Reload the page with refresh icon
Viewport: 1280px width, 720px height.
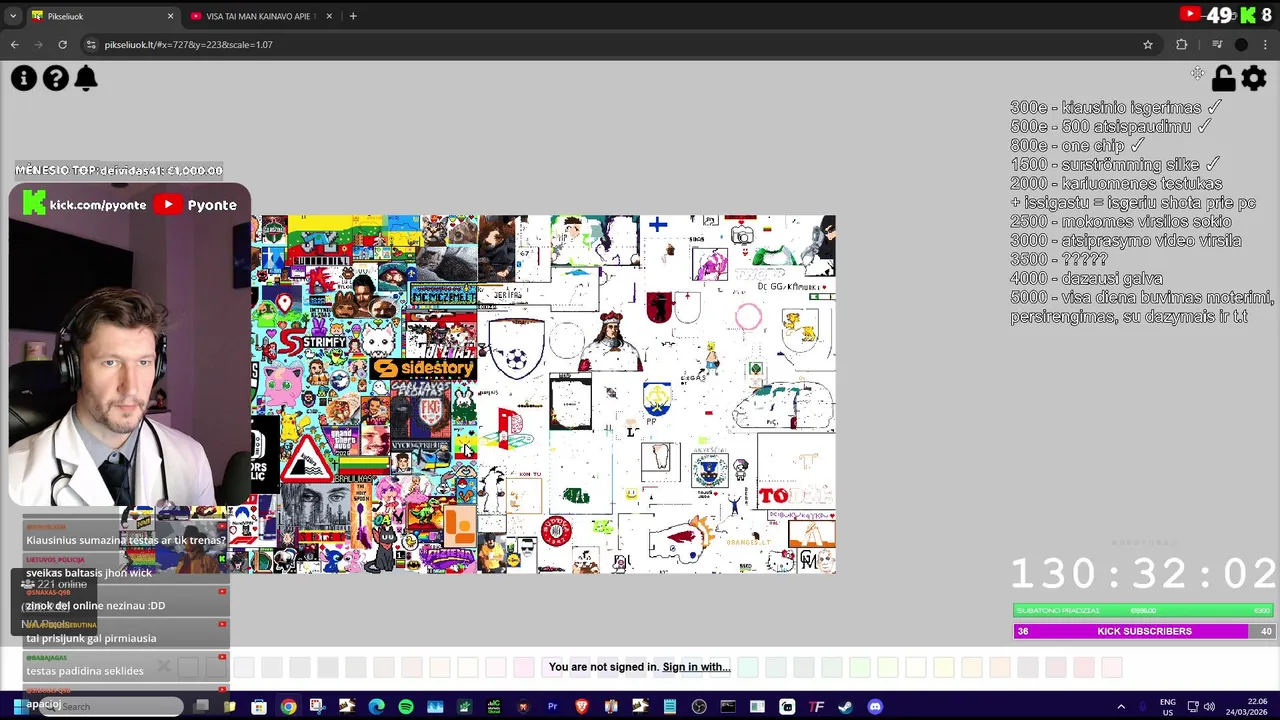62,44
